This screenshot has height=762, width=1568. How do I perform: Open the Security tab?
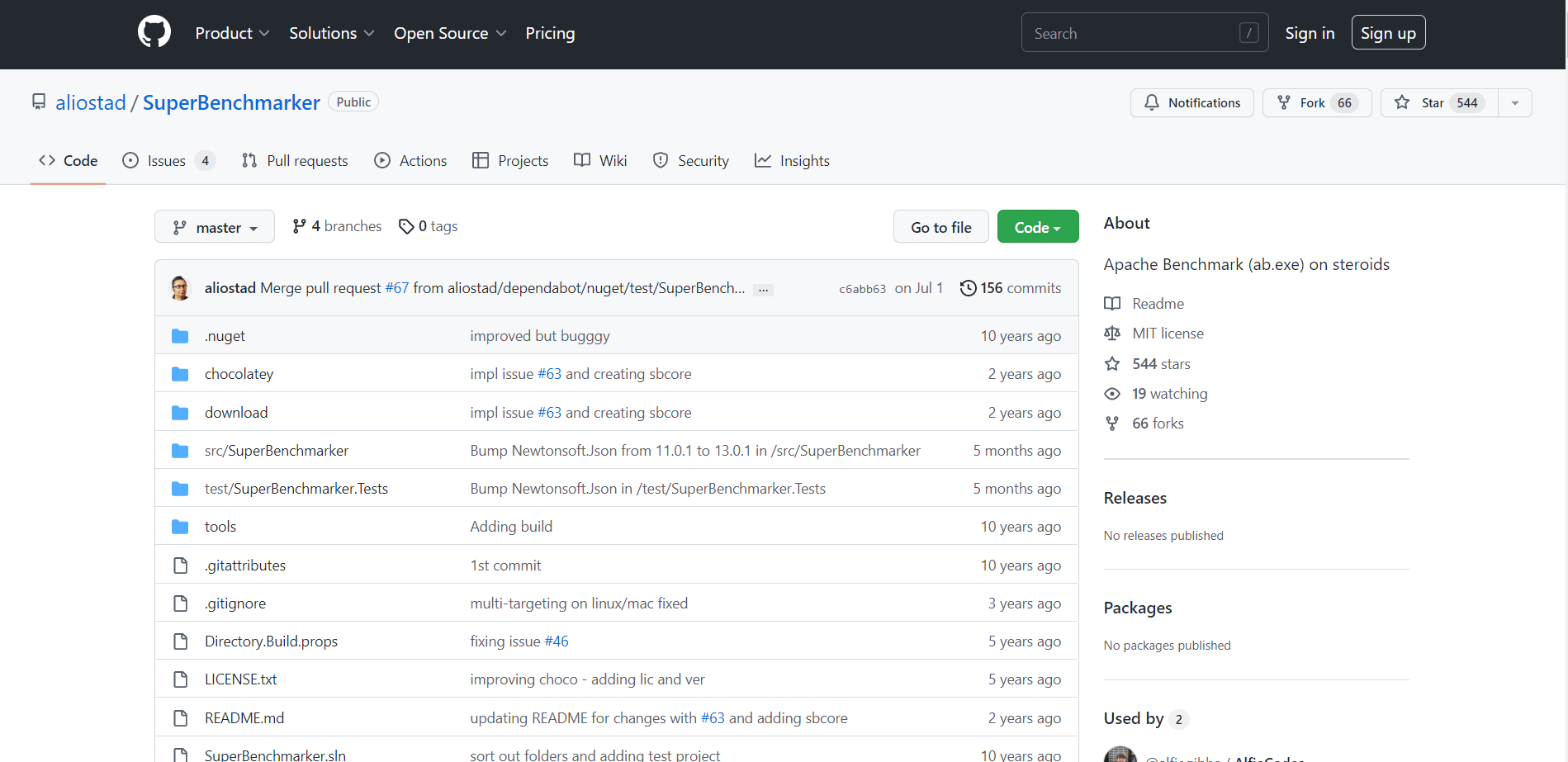click(x=691, y=161)
